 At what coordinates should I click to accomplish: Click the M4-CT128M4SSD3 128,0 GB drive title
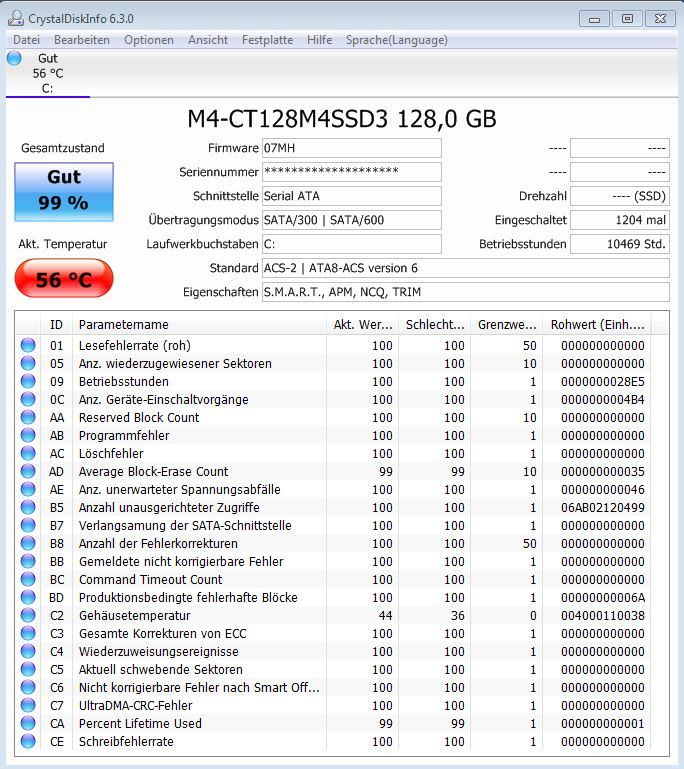click(342, 119)
